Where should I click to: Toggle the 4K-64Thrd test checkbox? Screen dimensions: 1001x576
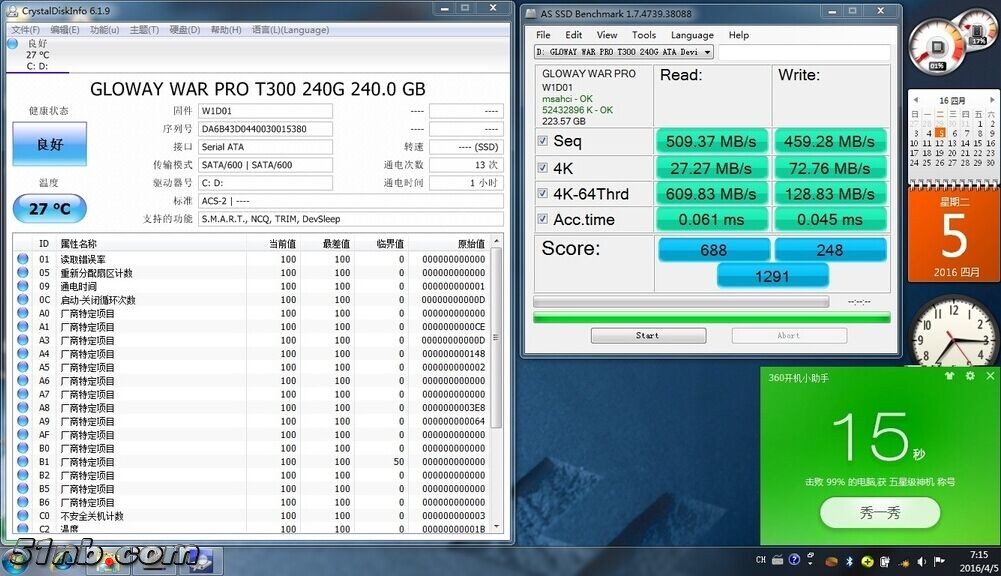(543, 194)
